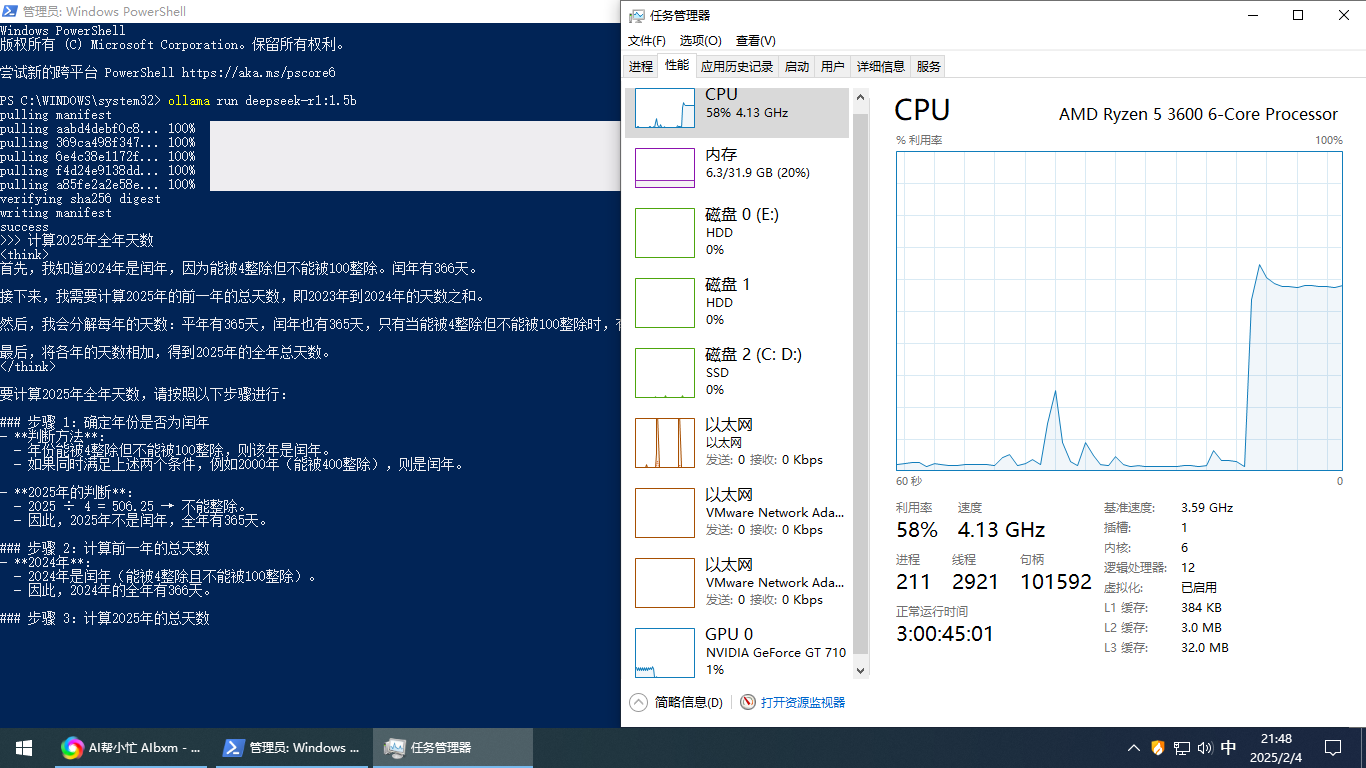Select GPU 0 NVIDIA GeForce GT 710
The width and height of the screenshot is (1366, 768).
point(737,652)
